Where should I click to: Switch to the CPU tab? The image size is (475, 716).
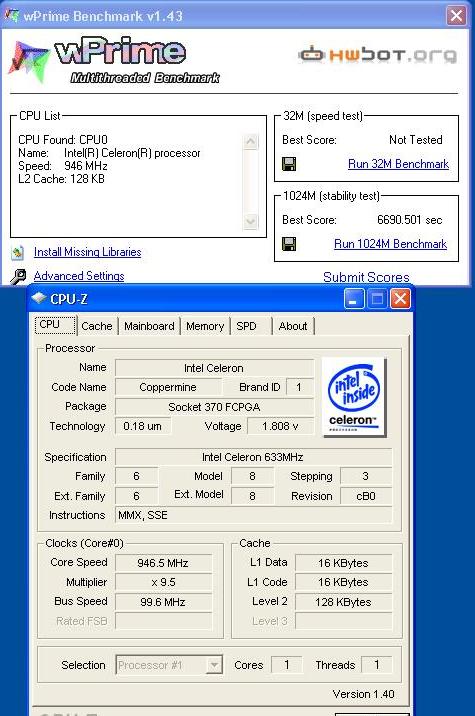(x=56, y=325)
